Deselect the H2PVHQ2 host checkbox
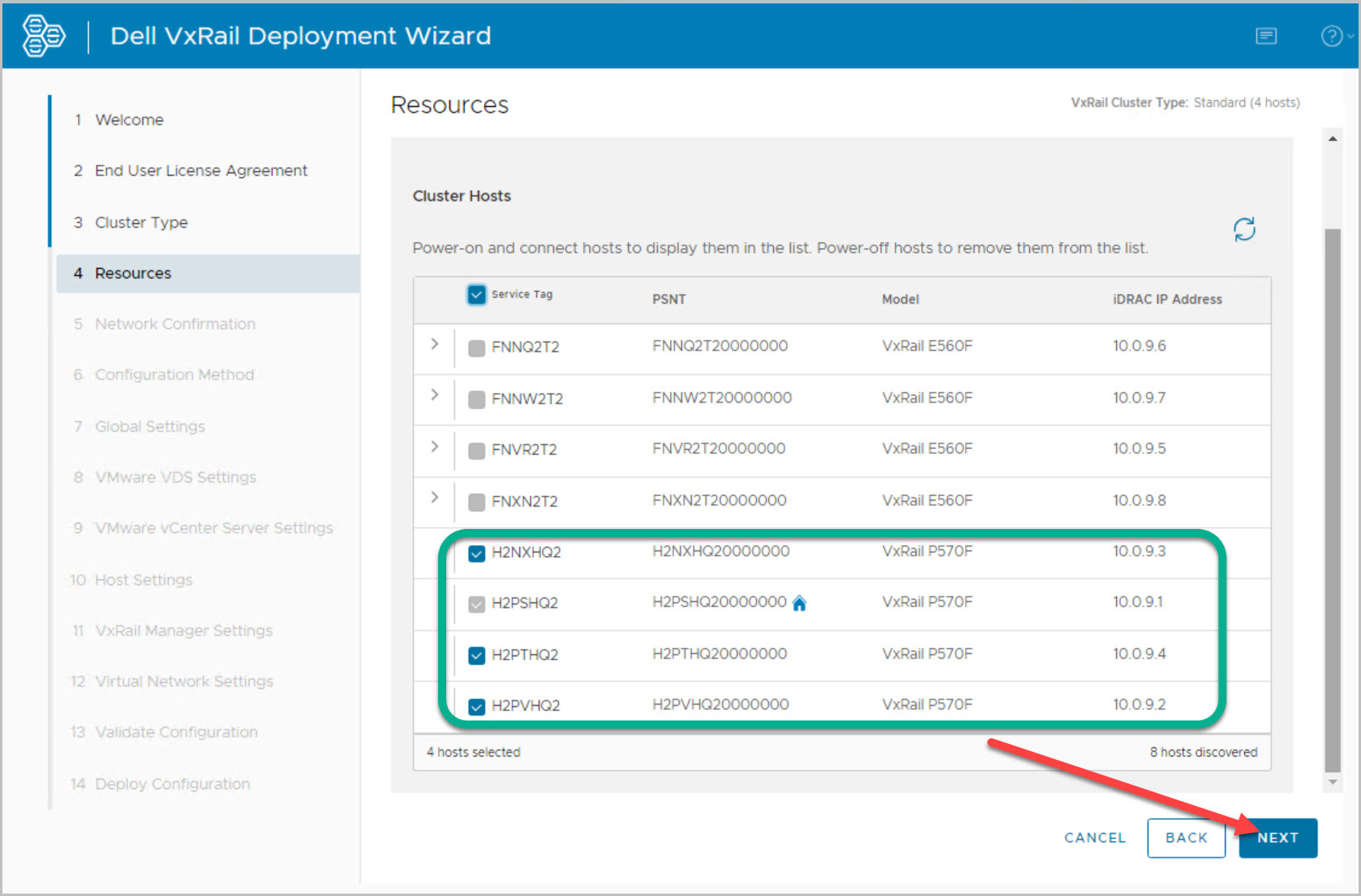1361x896 pixels. 477,706
